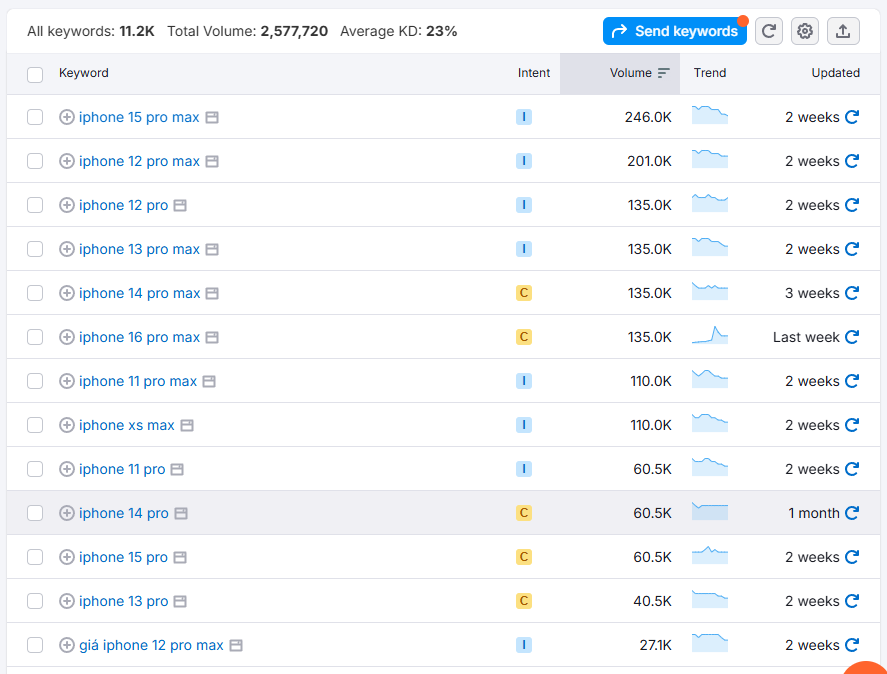Select checkbox for iphone xs max
Viewport: 887px width, 674px height.
[x=35, y=425]
